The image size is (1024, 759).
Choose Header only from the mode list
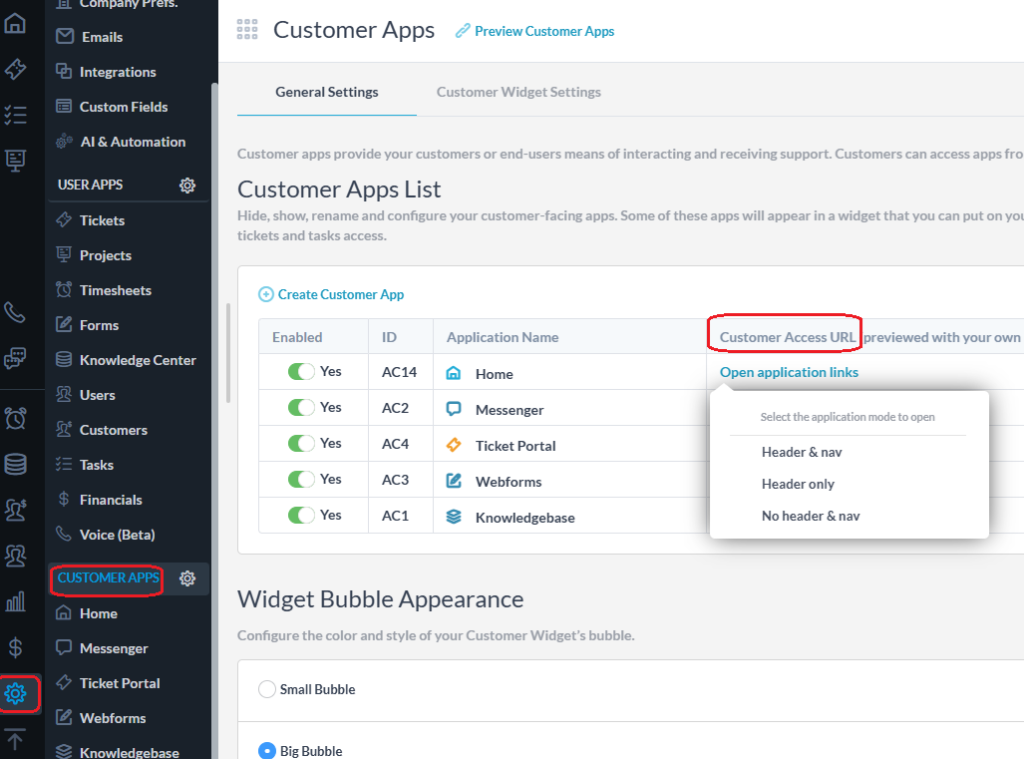pos(797,484)
